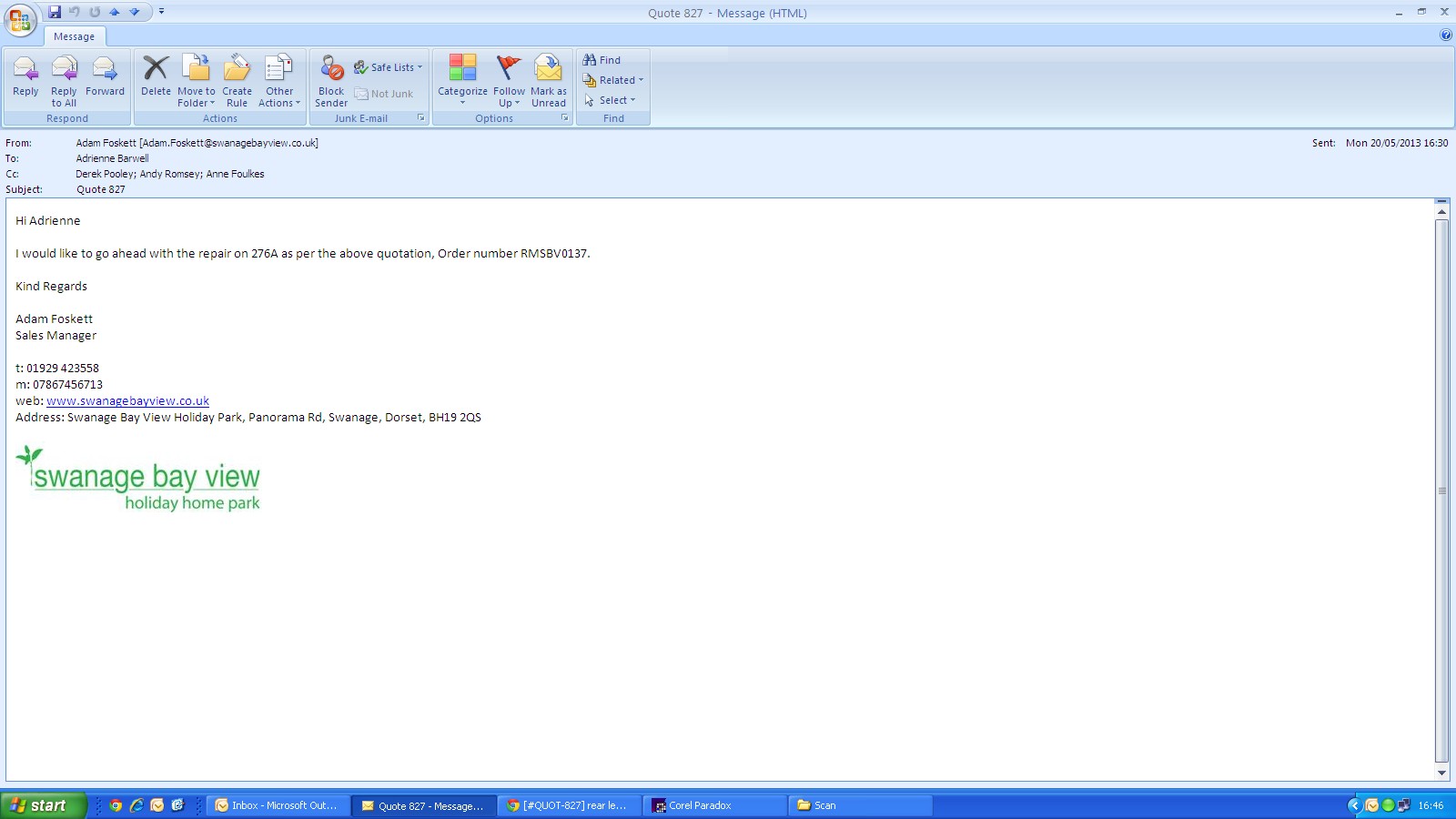Click the message body scrollbar up arrow
The width and height of the screenshot is (1456, 819).
1441,211
